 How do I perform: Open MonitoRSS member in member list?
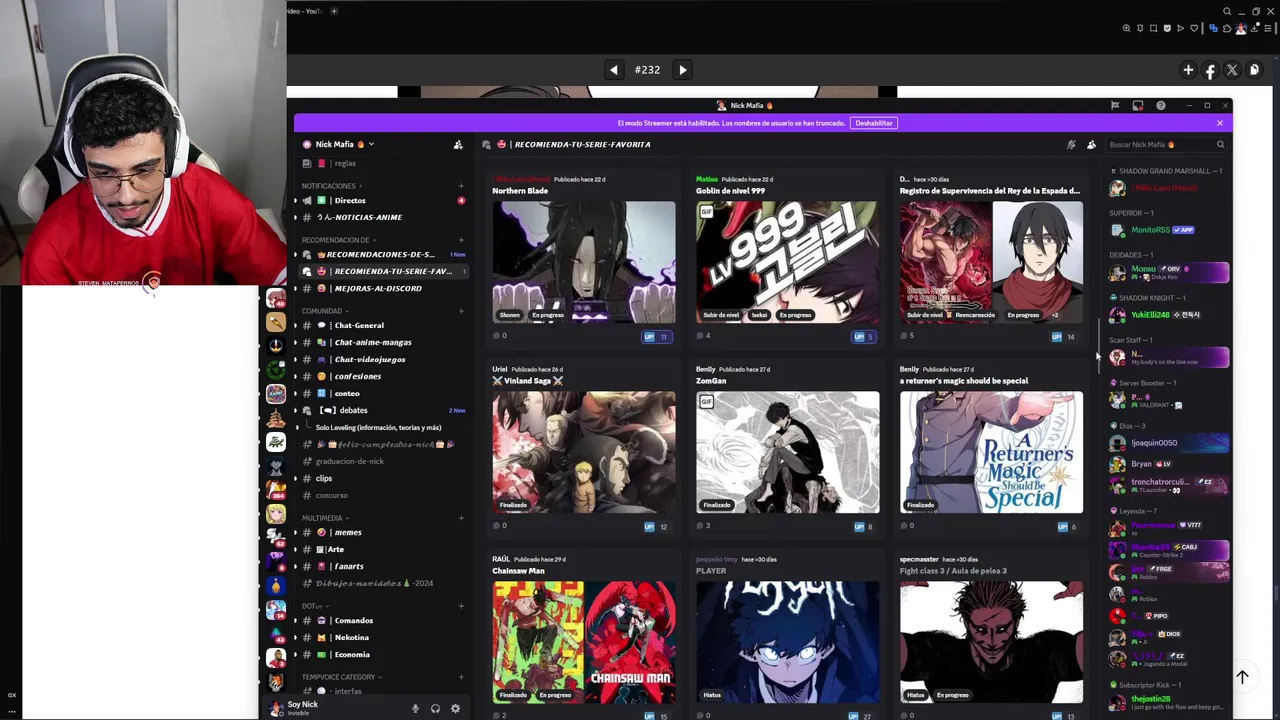1168,229
